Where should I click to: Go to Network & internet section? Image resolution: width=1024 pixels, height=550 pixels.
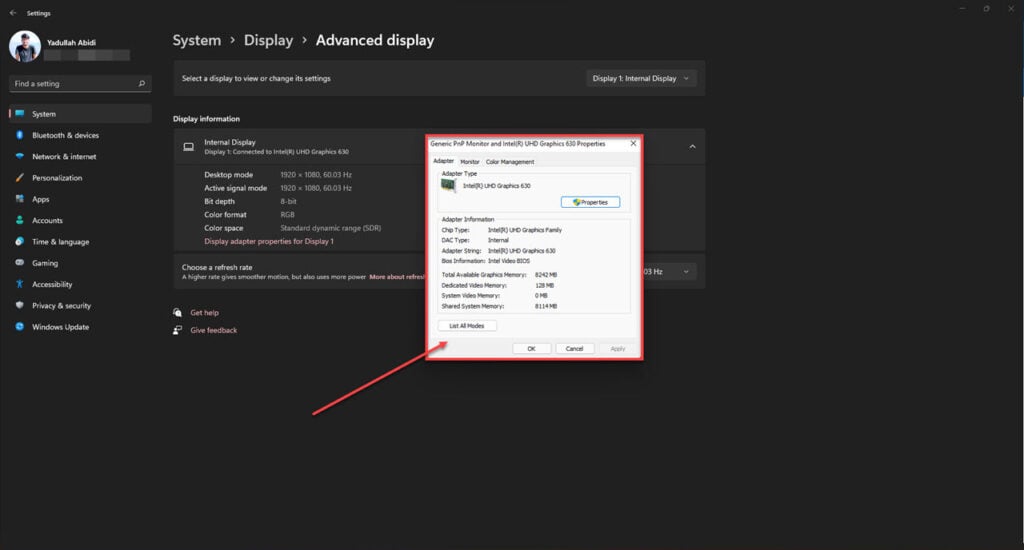pos(80,156)
